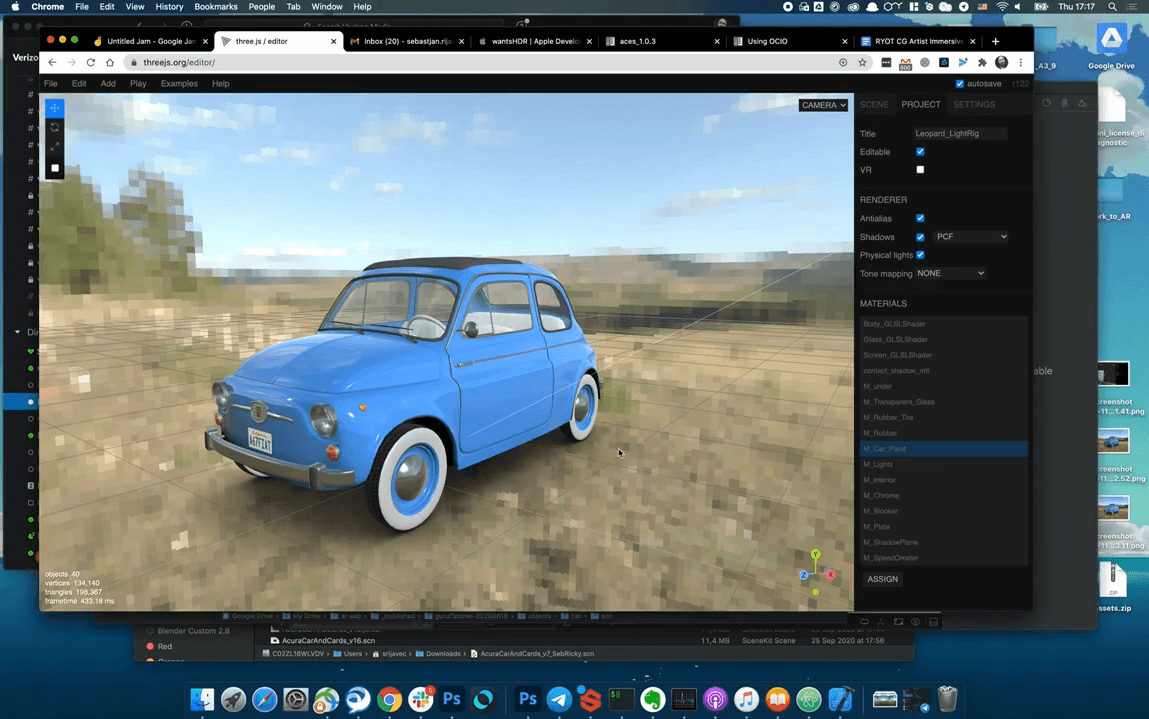
Task: Toggle the local/world space checkbox in toolbar
Action: (55, 168)
